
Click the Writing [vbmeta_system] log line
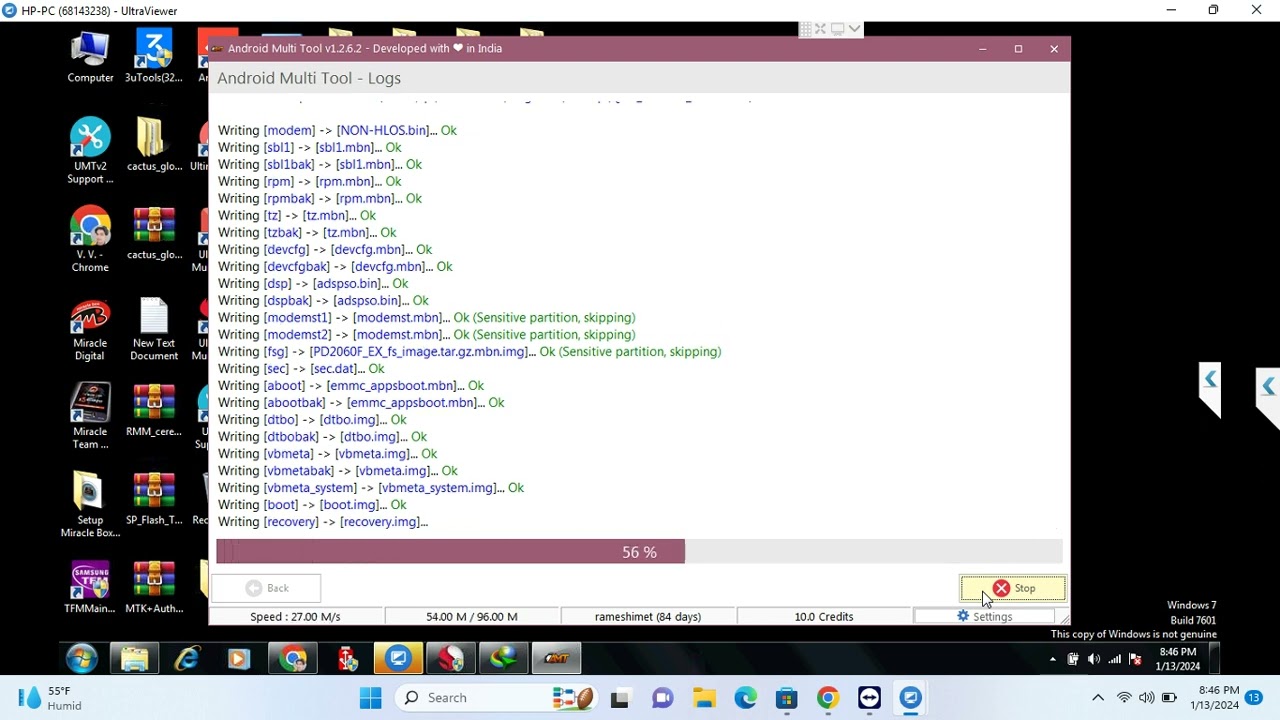tap(371, 488)
